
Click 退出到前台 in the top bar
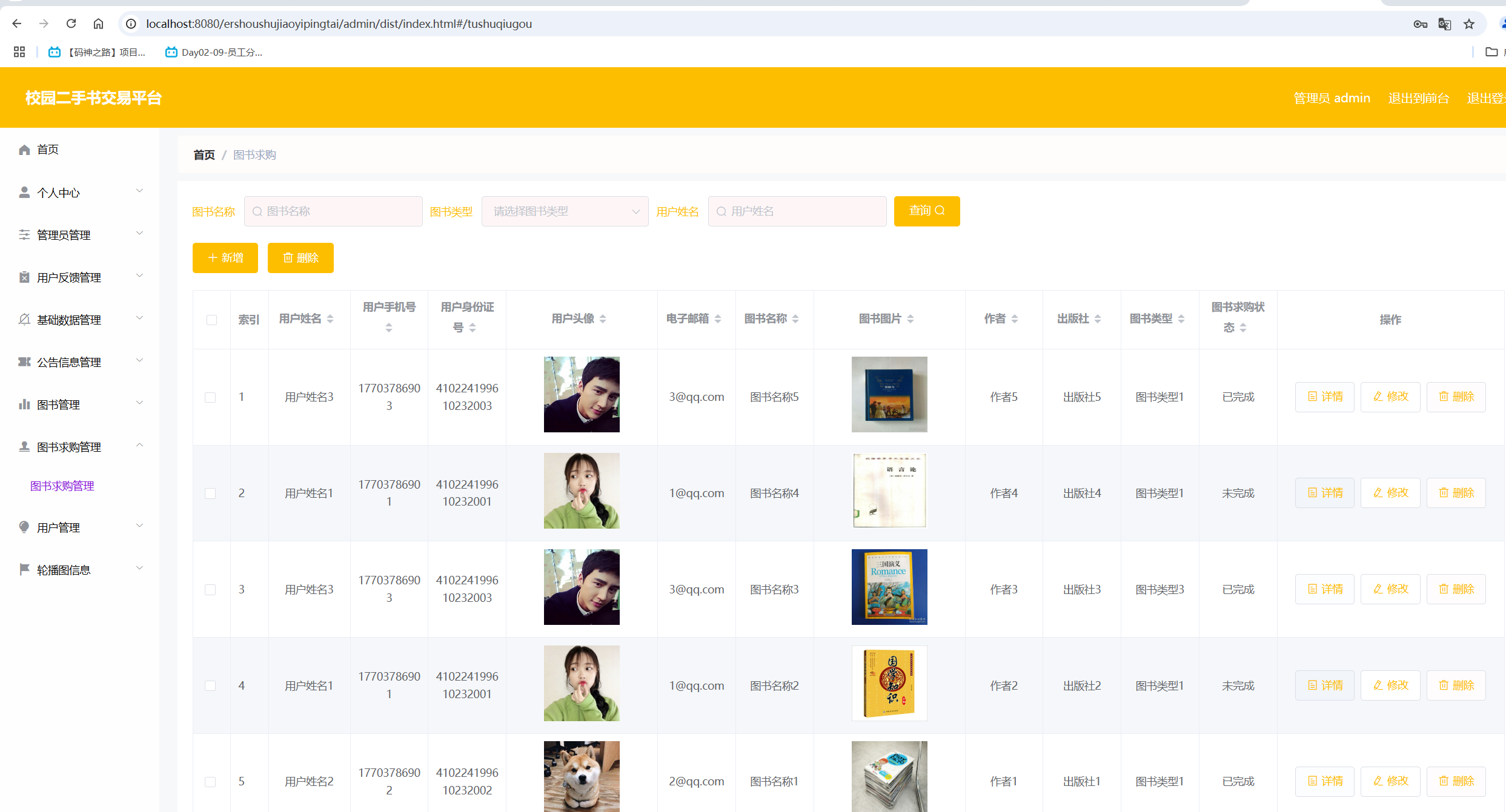pyautogui.click(x=1419, y=97)
